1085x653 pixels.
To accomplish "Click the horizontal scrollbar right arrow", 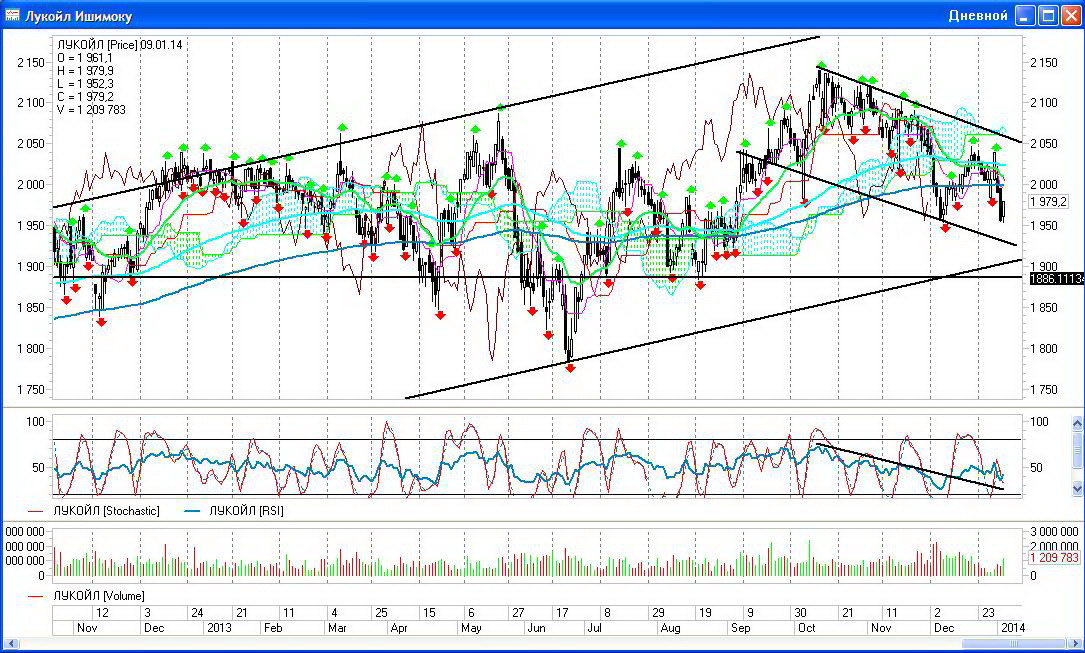I will click(x=1075, y=643).
